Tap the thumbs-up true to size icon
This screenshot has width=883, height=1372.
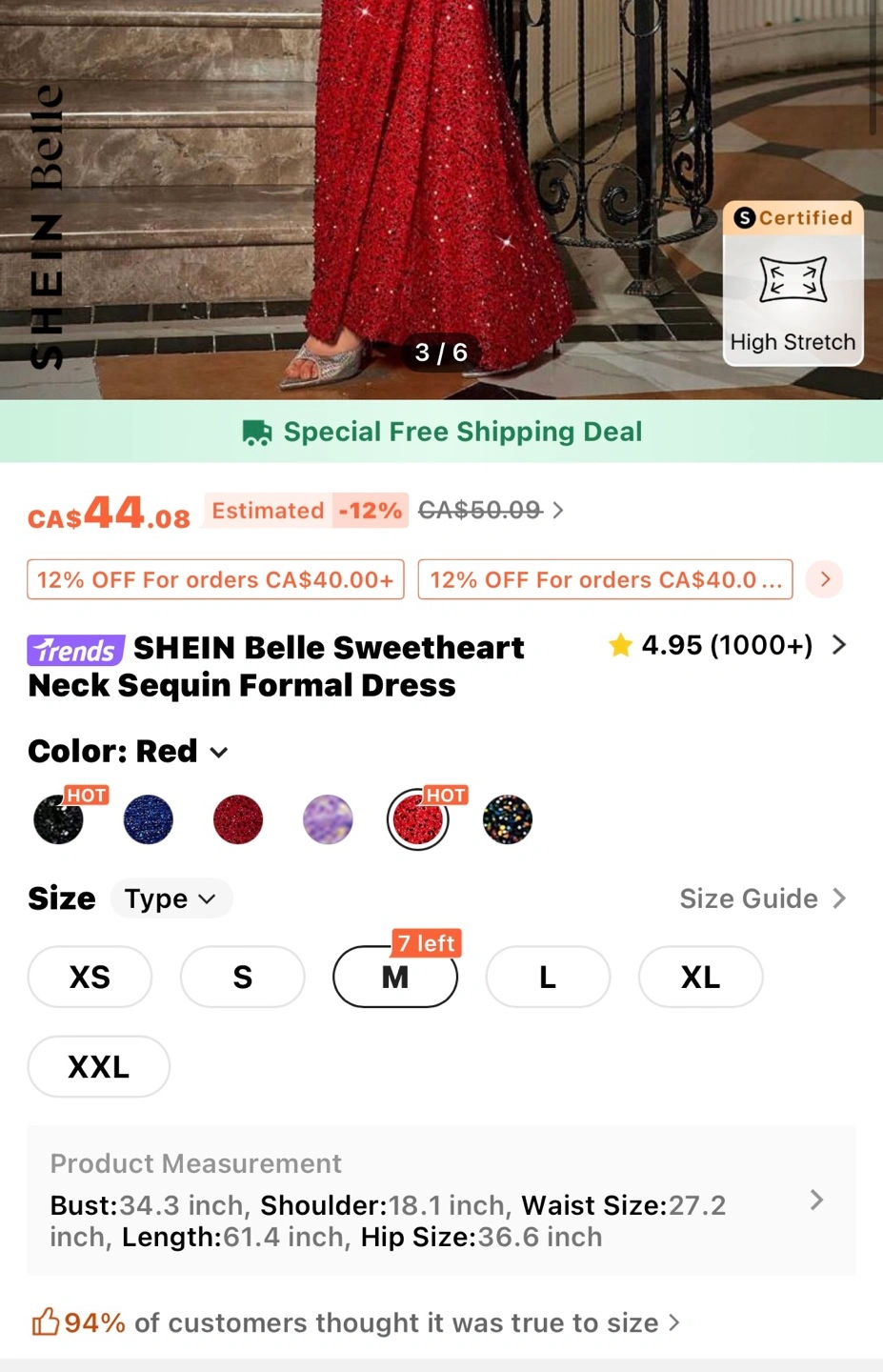pos(46,1322)
